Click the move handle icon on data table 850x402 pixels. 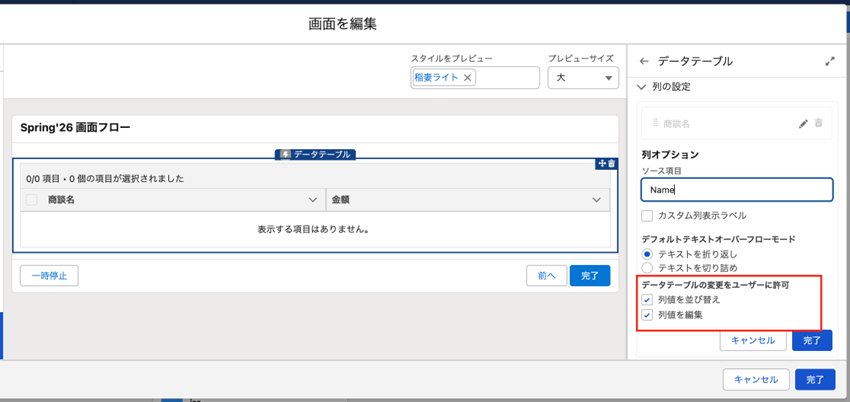[x=602, y=164]
